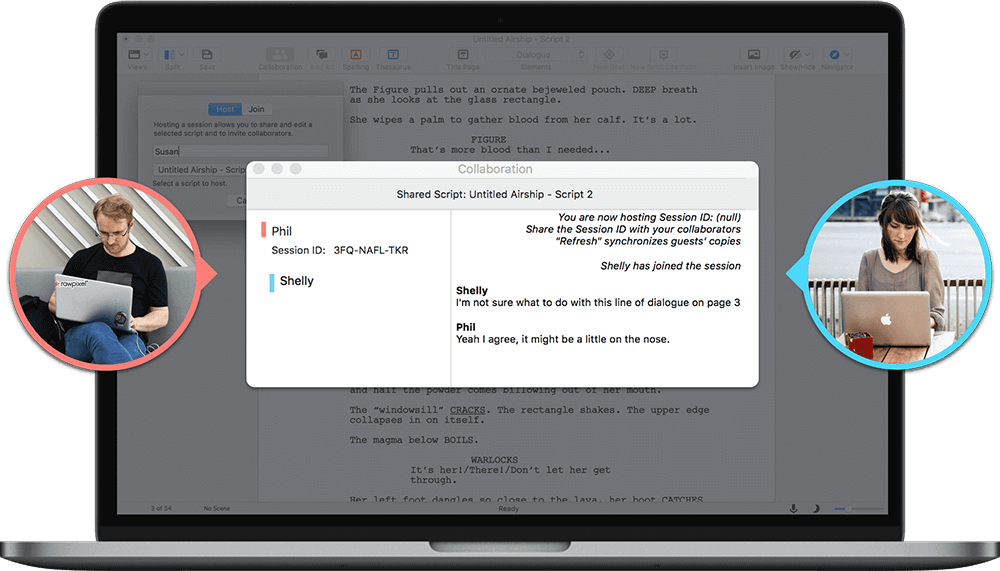
Task: Select the Host tab in session dialog
Action: pyautogui.click(x=224, y=109)
